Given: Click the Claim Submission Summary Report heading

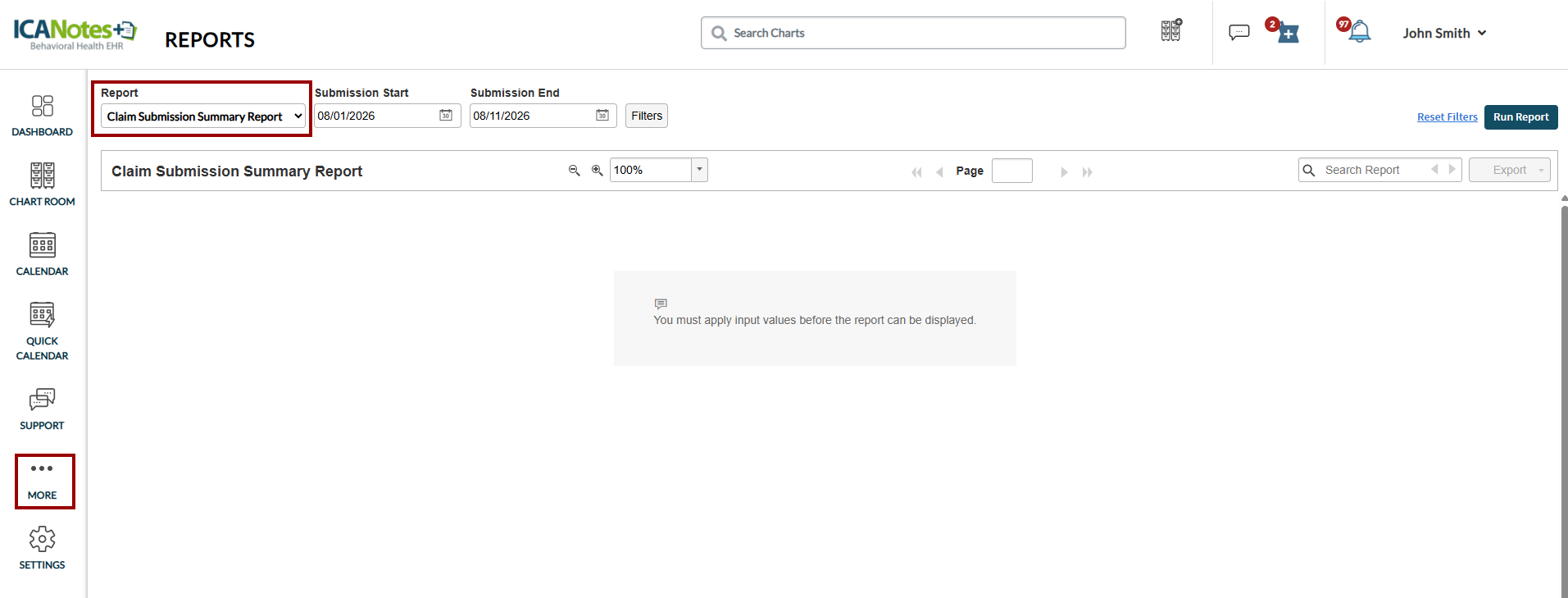Looking at the screenshot, I should (237, 171).
